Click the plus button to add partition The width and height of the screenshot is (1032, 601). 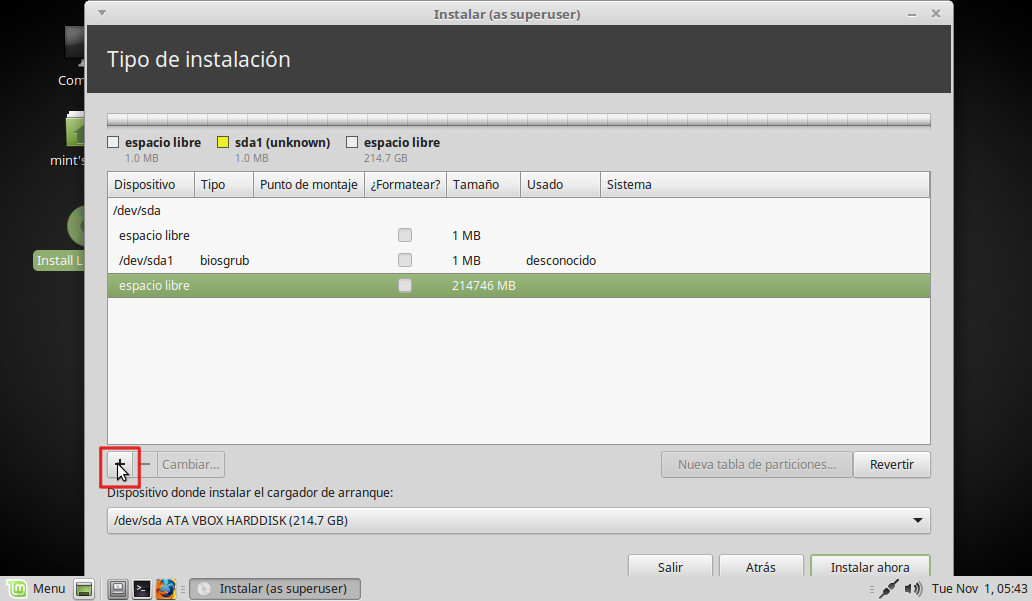click(x=120, y=464)
